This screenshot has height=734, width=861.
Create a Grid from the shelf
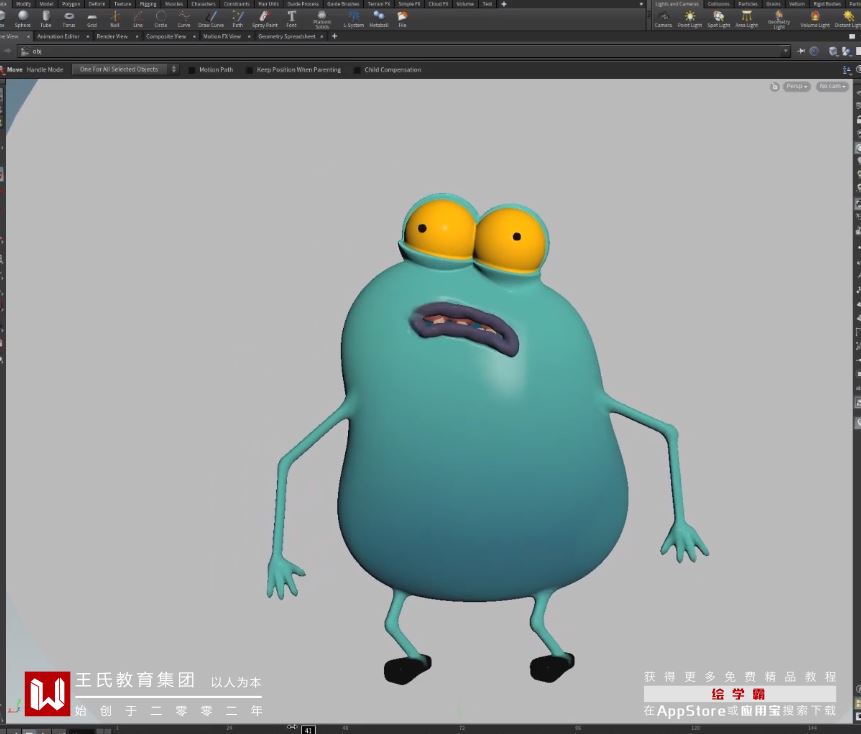coord(92,18)
